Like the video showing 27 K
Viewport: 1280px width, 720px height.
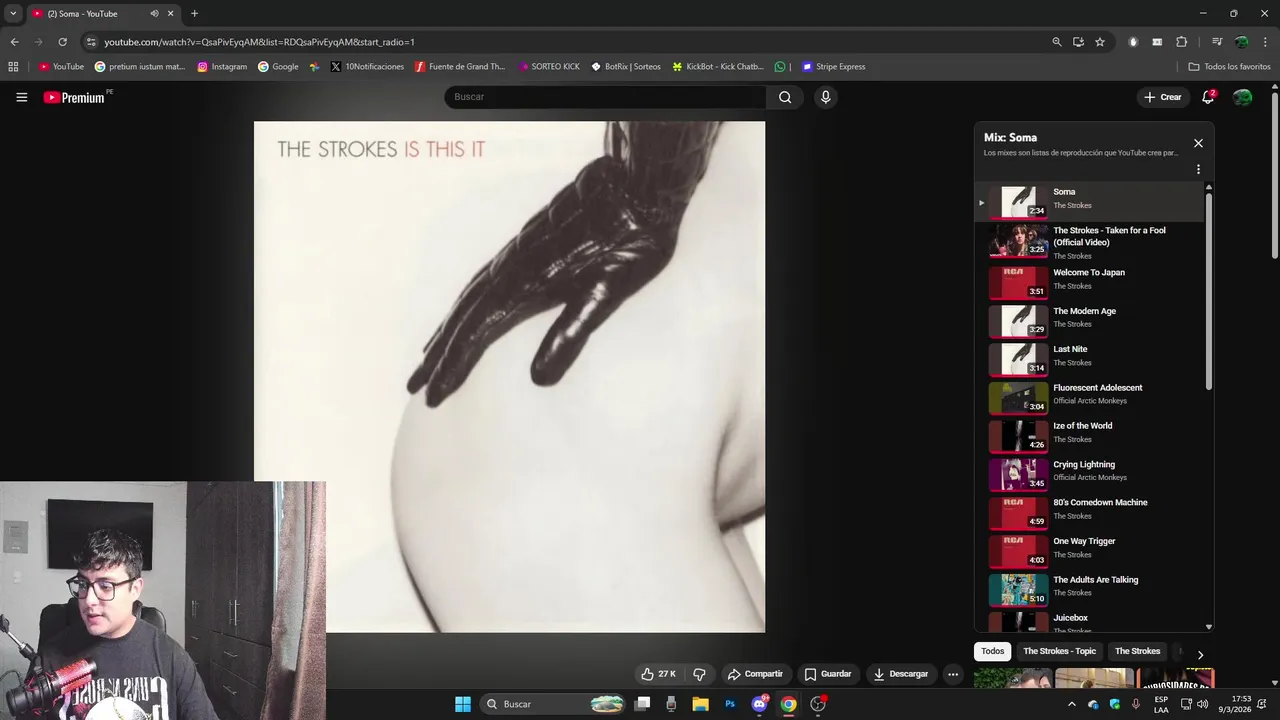coord(658,674)
